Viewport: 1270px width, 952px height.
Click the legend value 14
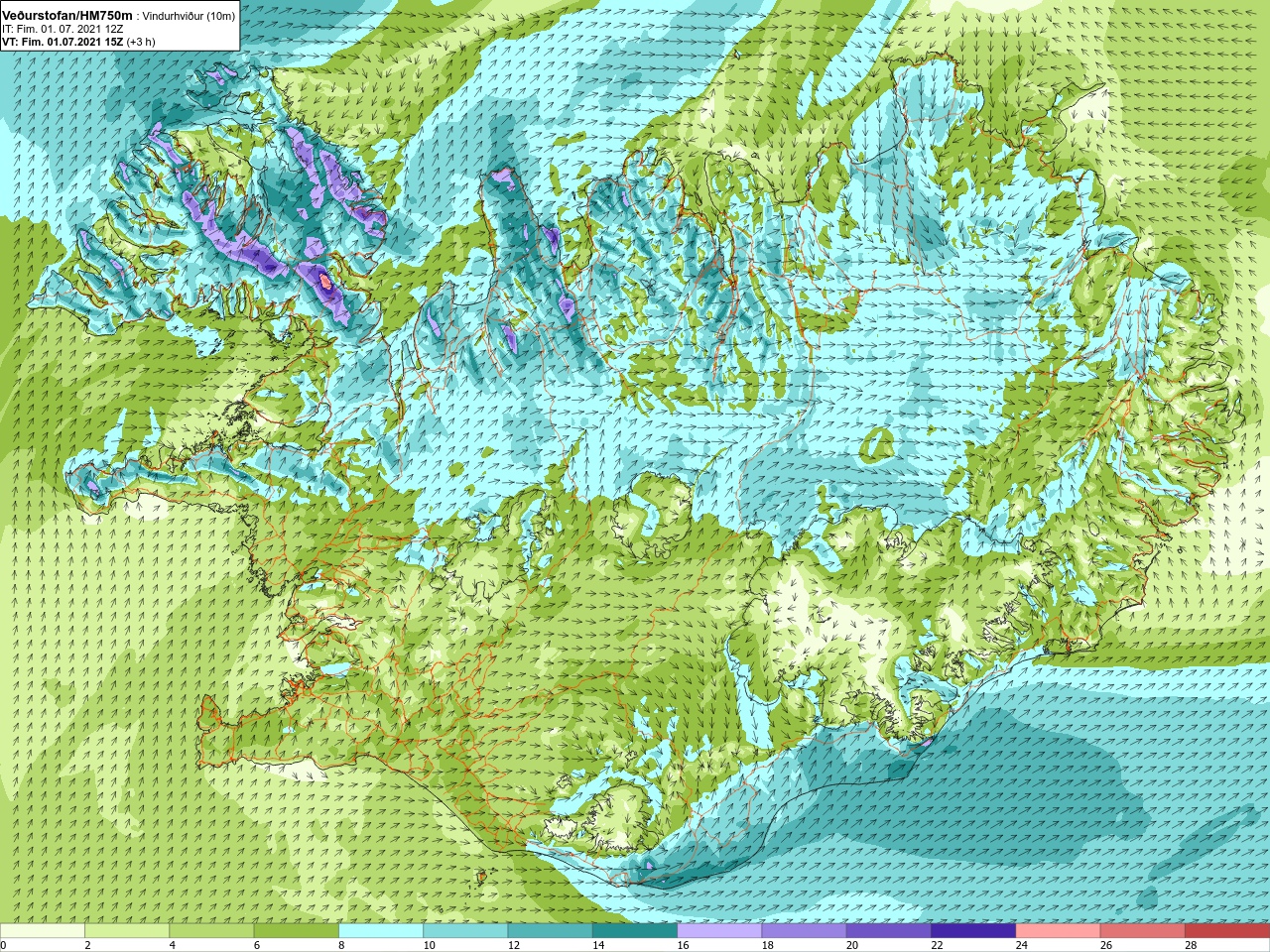598,945
